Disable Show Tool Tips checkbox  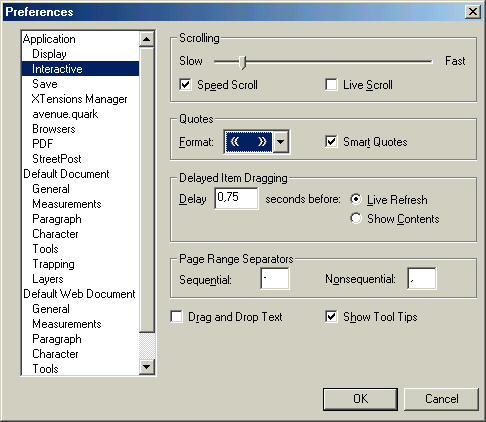(x=331, y=317)
